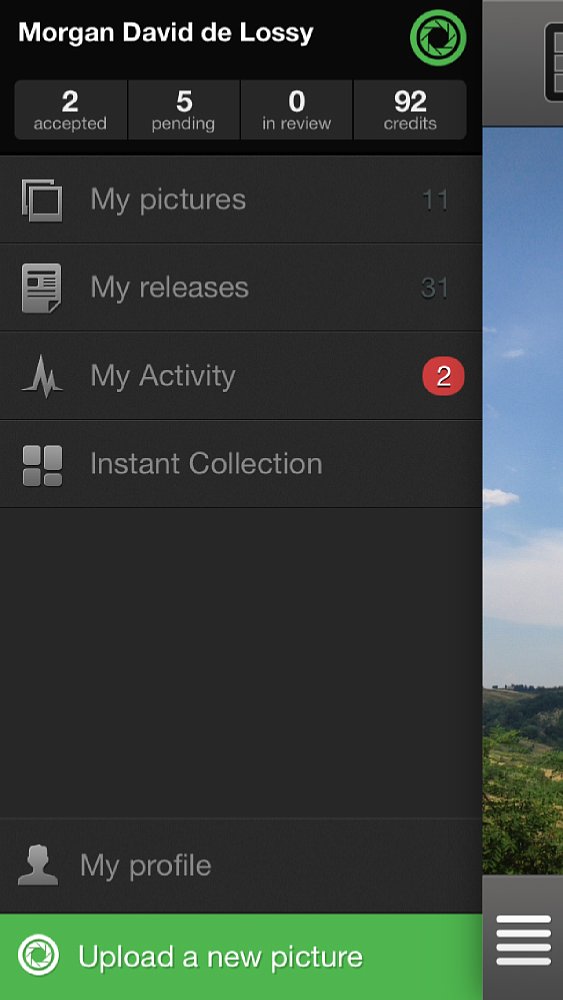Select the 0 in review stat box
Viewport: 563px width, 1000px height.
click(296, 110)
